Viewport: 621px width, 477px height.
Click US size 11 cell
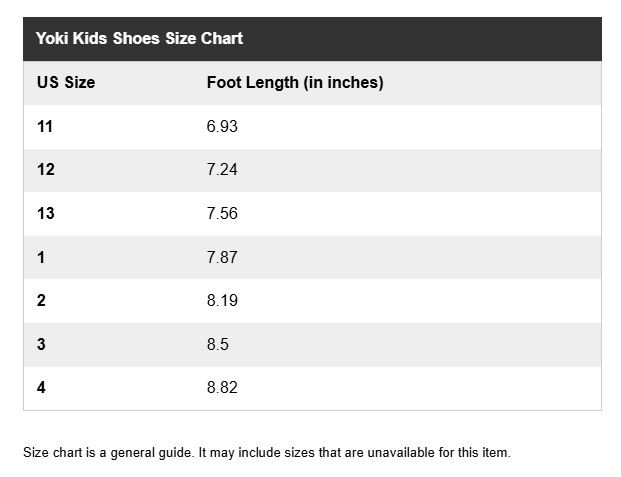tap(45, 126)
